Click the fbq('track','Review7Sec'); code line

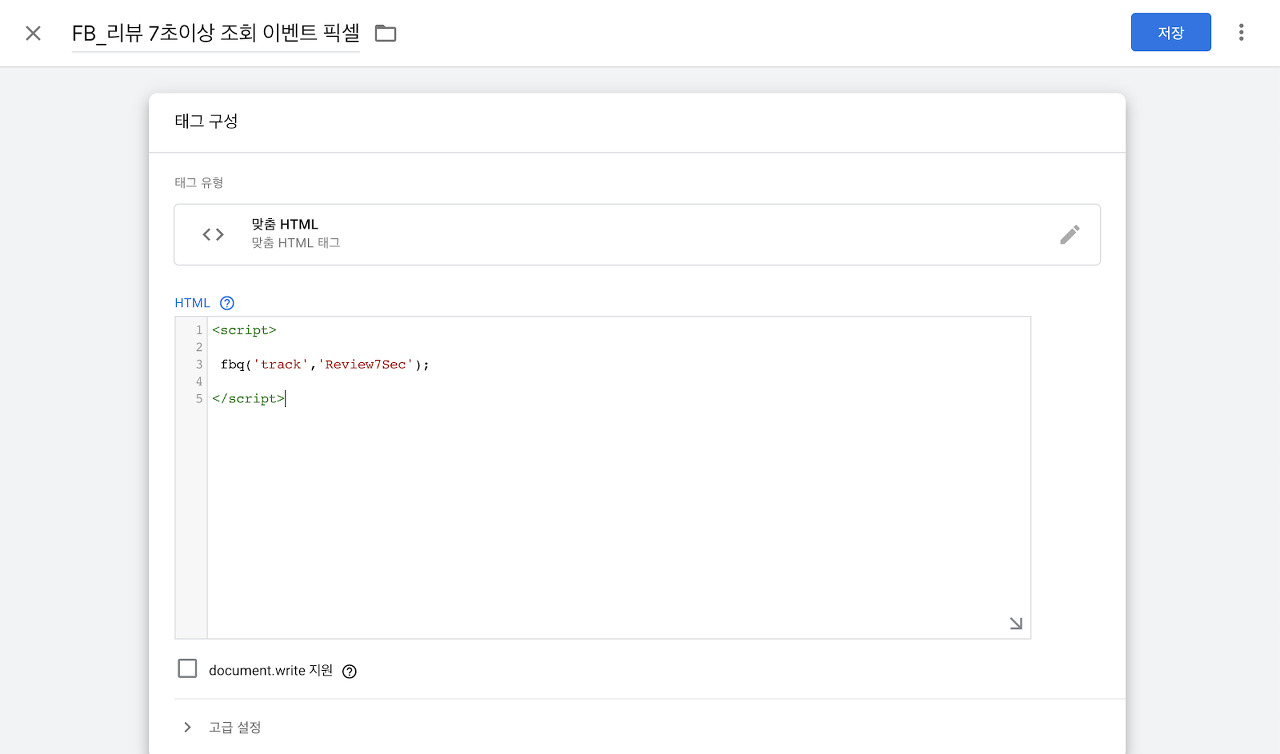tap(325, 364)
